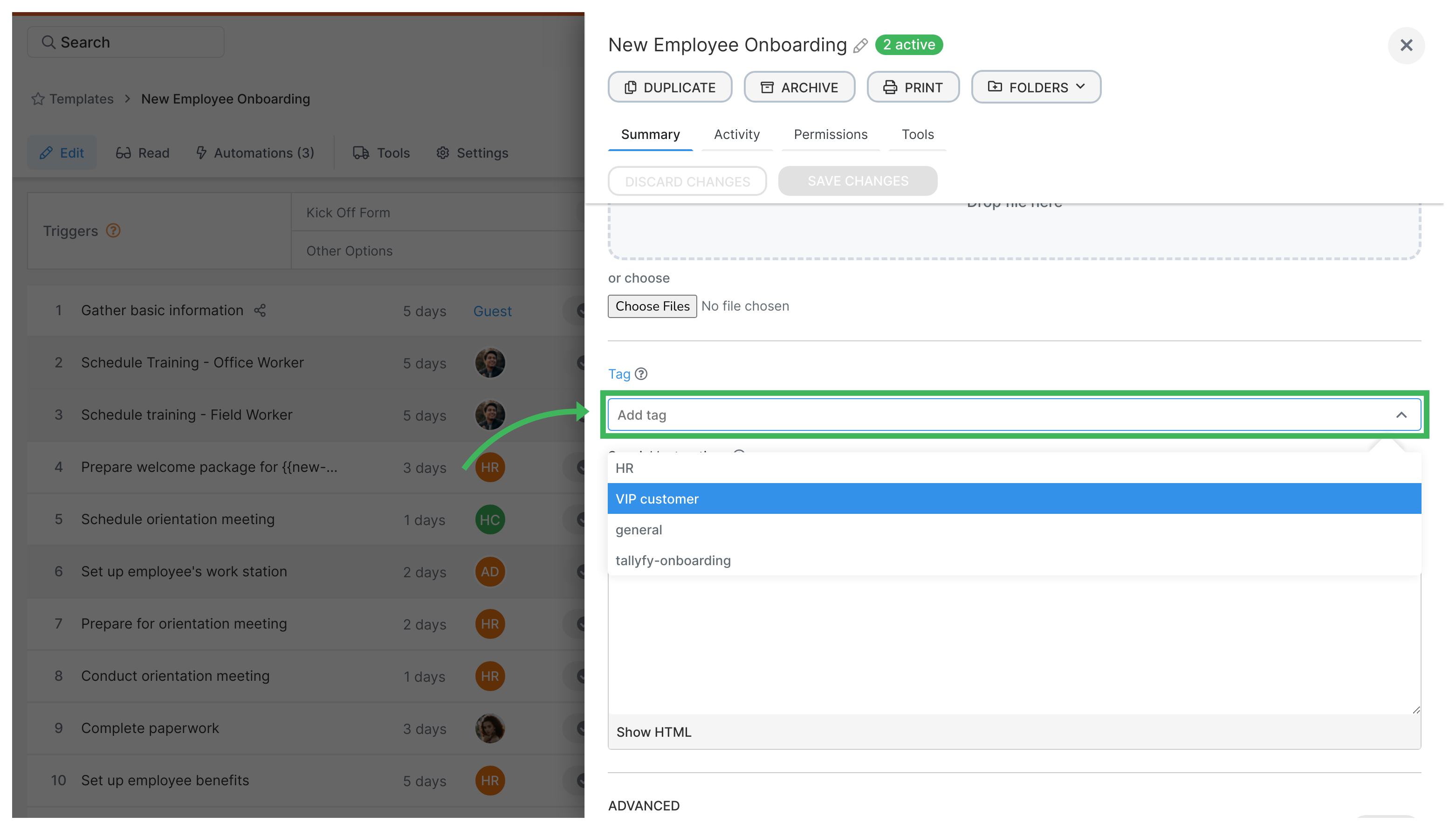1456x830 pixels.
Task: Click the Duplicate button
Action: coord(669,87)
